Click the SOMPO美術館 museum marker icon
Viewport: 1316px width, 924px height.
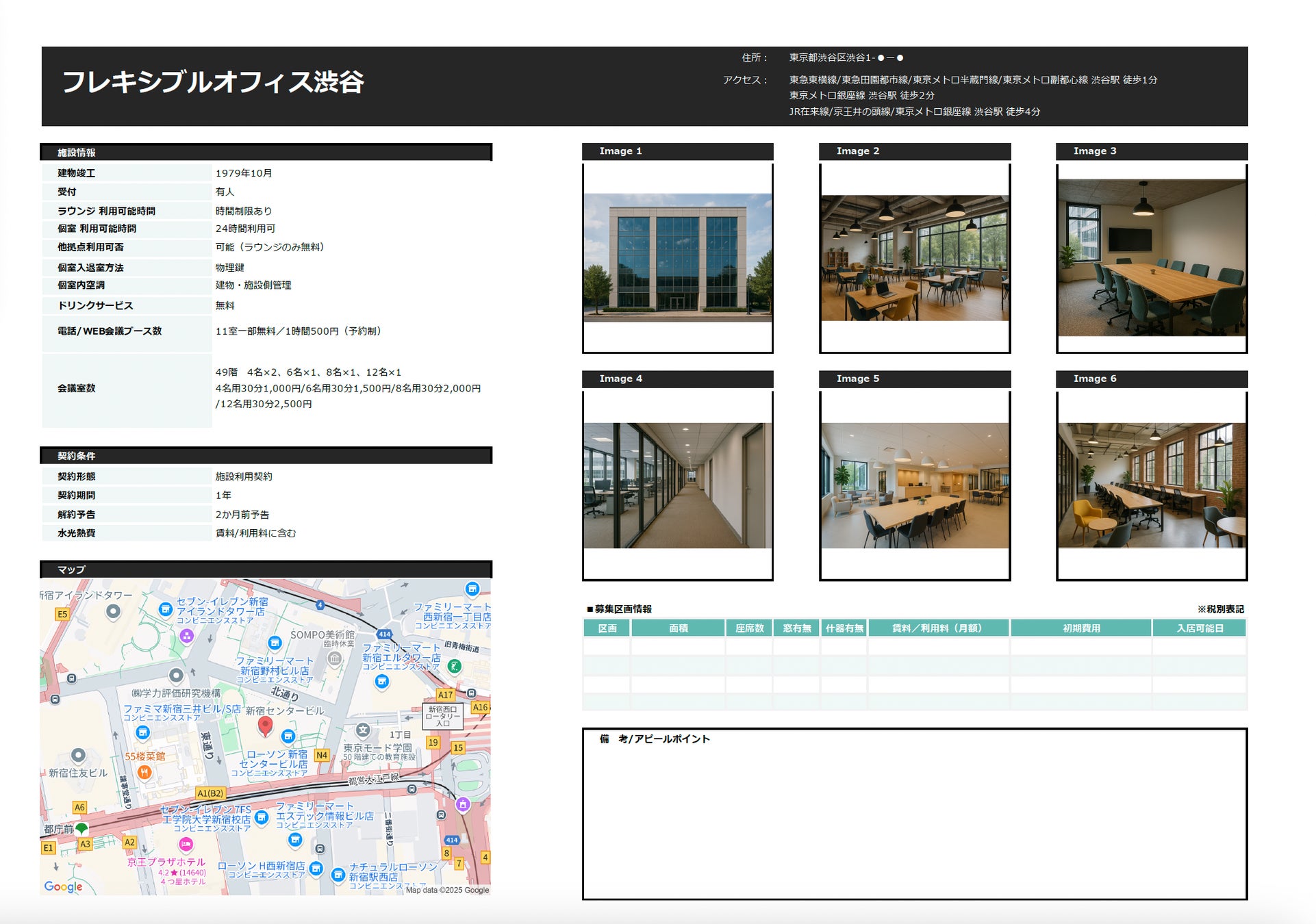(334, 658)
